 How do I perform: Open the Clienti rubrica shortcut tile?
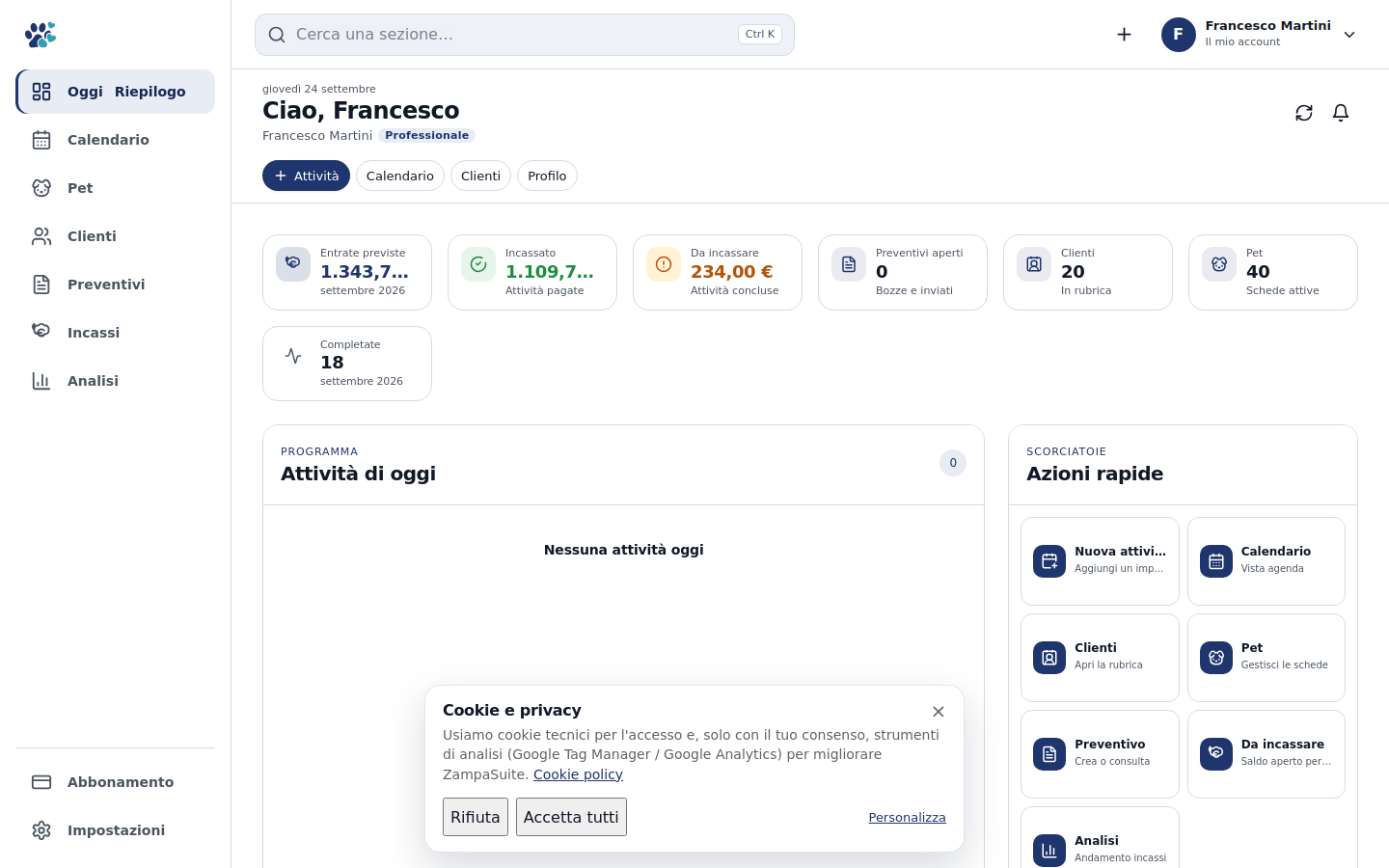coord(1100,658)
